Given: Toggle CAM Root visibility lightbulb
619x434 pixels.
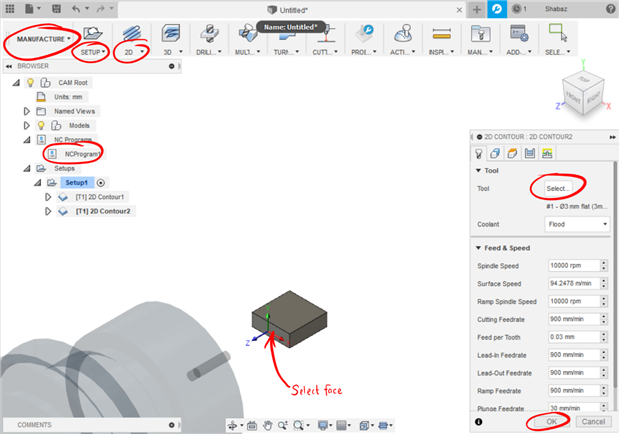Looking at the screenshot, I should 43,83.
